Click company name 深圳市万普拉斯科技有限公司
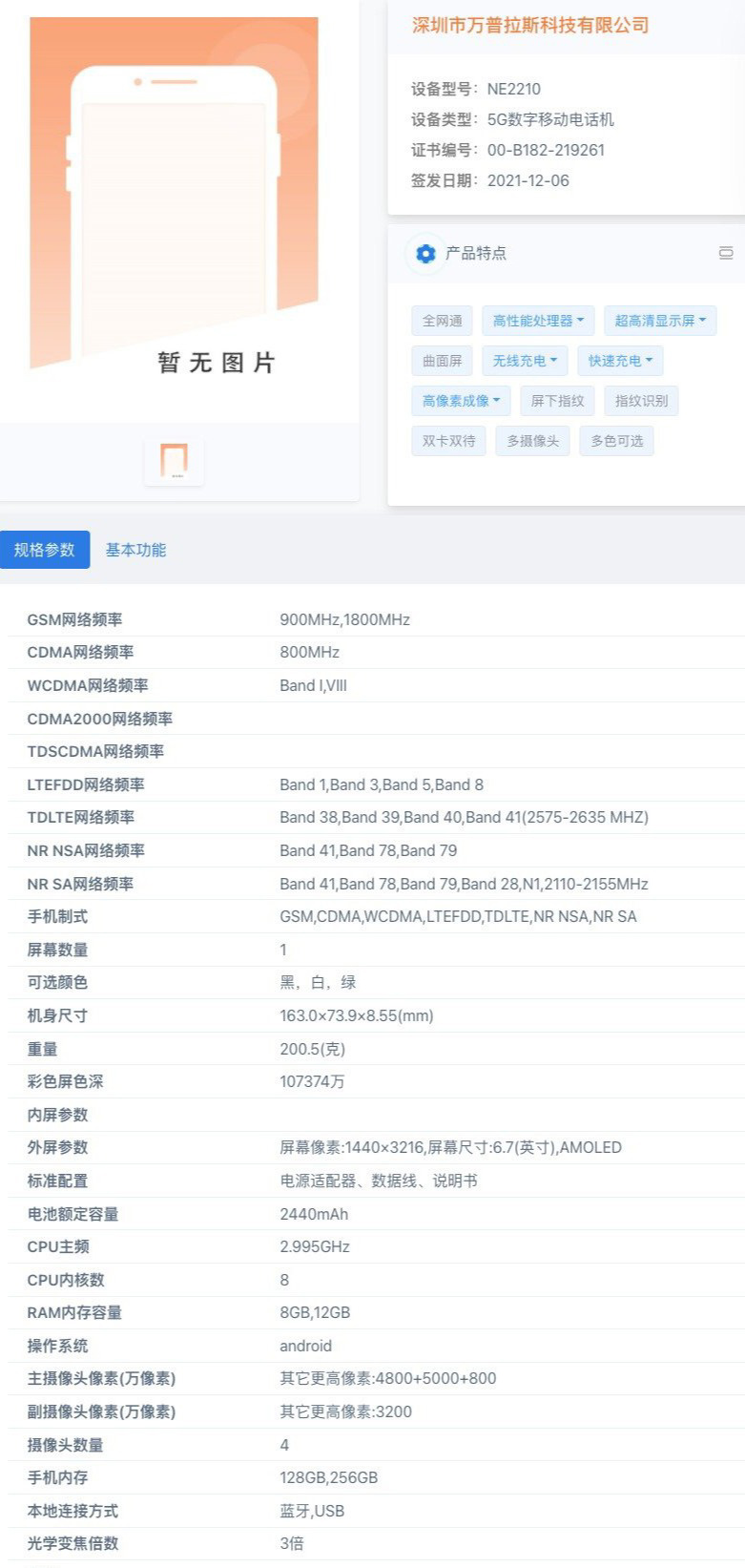Screen dimensions: 745x1568 [x=530, y=26]
